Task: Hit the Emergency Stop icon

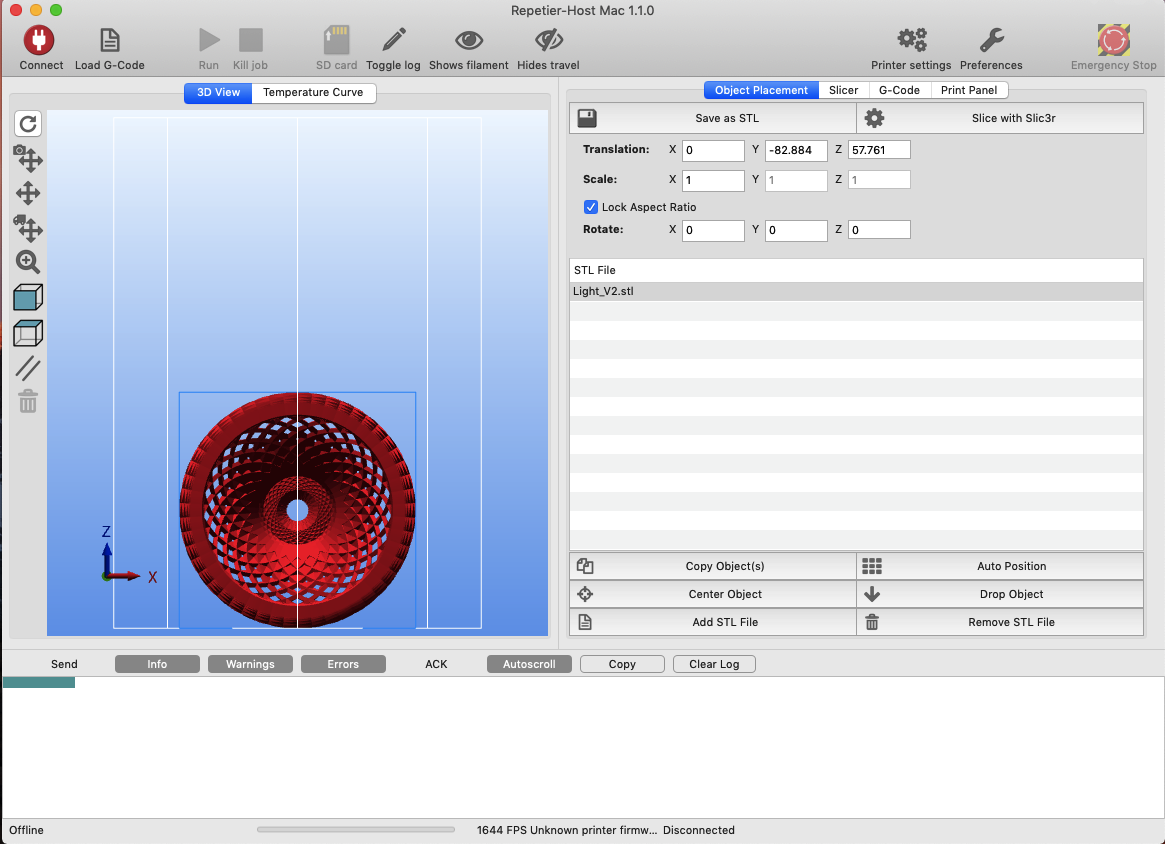Action: 1114,40
